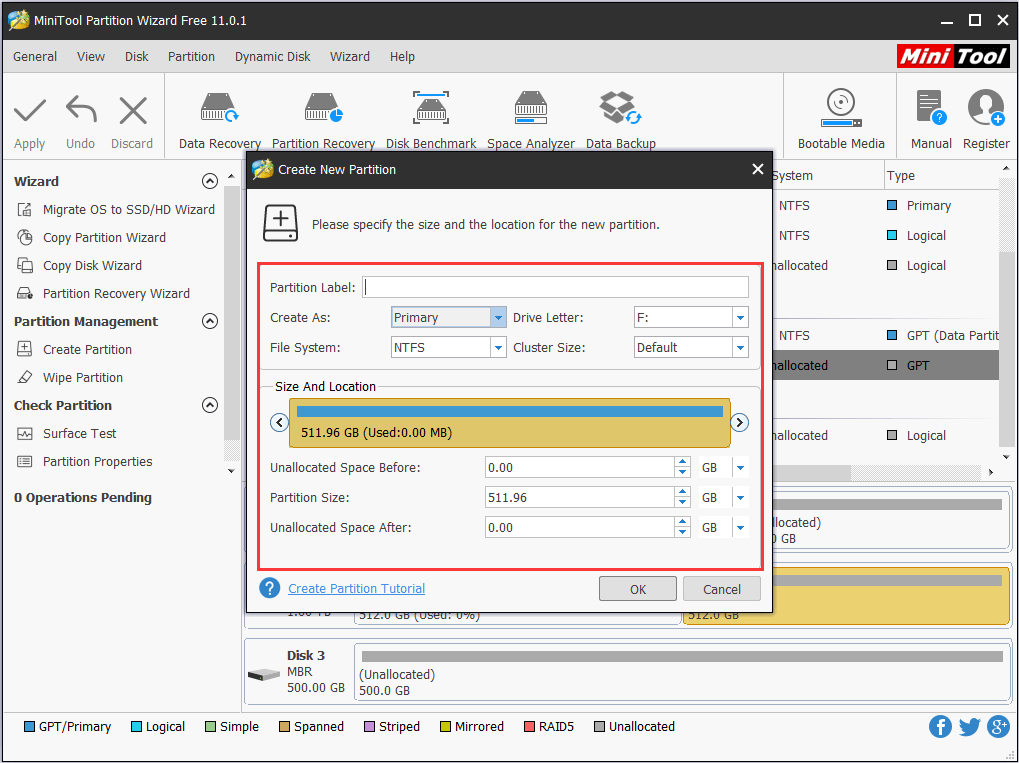Confirm the new partition with OK

638,589
